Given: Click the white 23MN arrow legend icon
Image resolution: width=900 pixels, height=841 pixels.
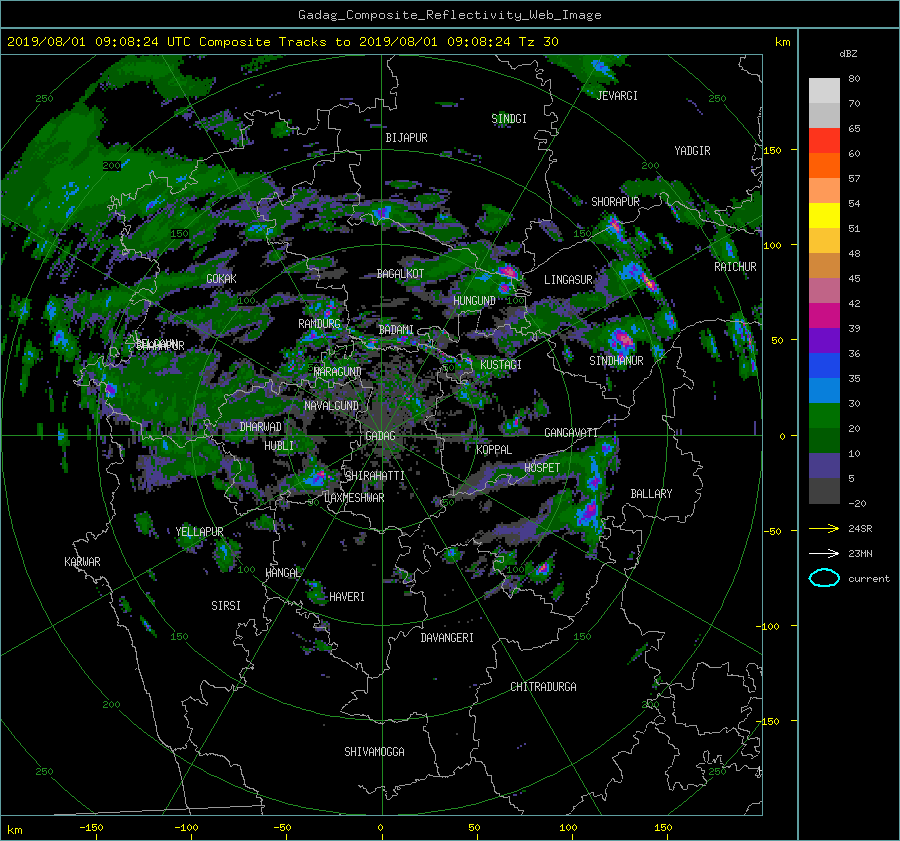Looking at the screenshot, I should click(x=824, y=553).
